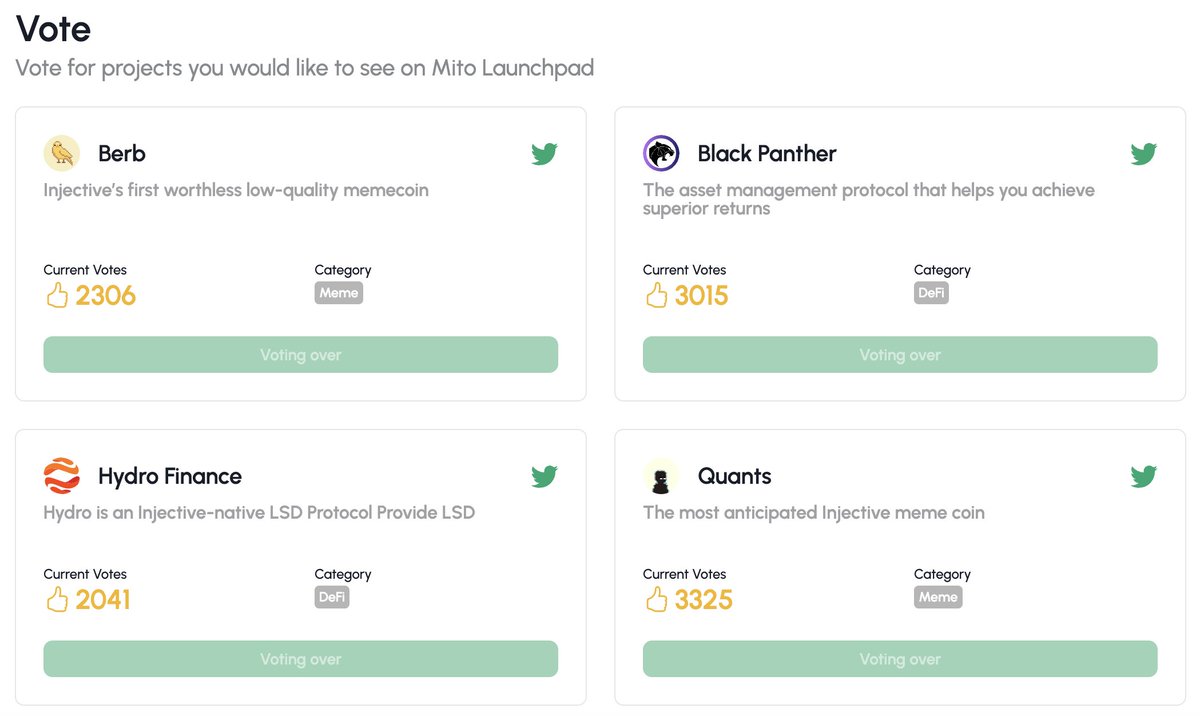Click thumbs-up icon beside 3015 votes
This screenshot has height=716, width=1200.
pyautogui.click(x=656, y=295)
